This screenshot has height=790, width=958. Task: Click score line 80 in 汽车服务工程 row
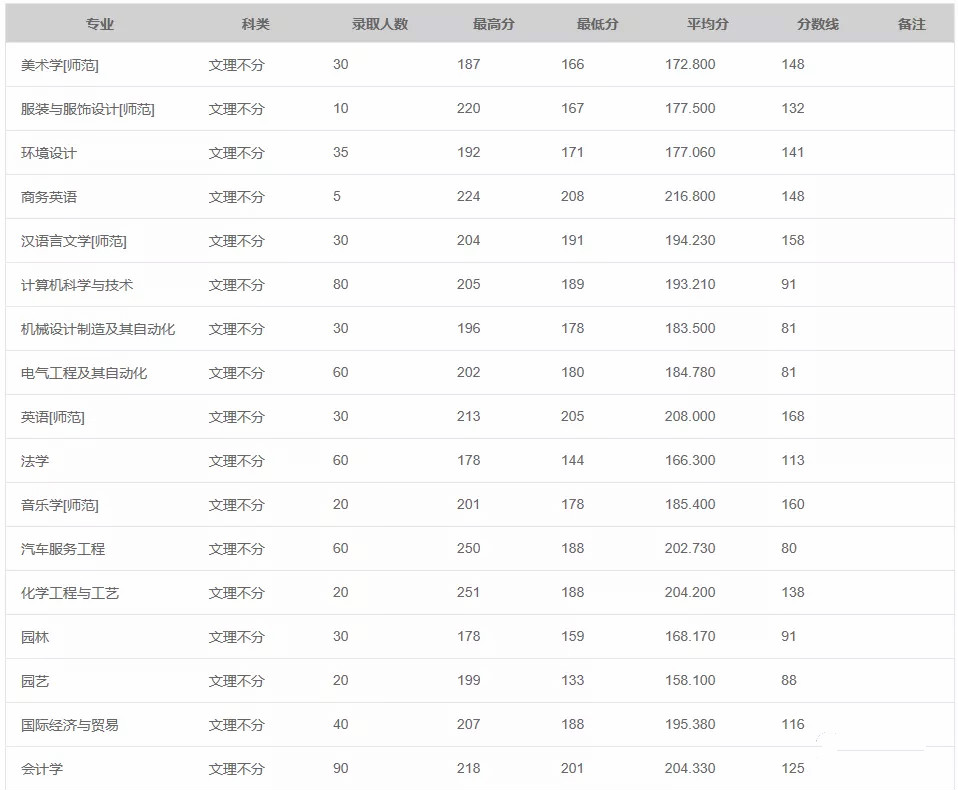point(789,548)
